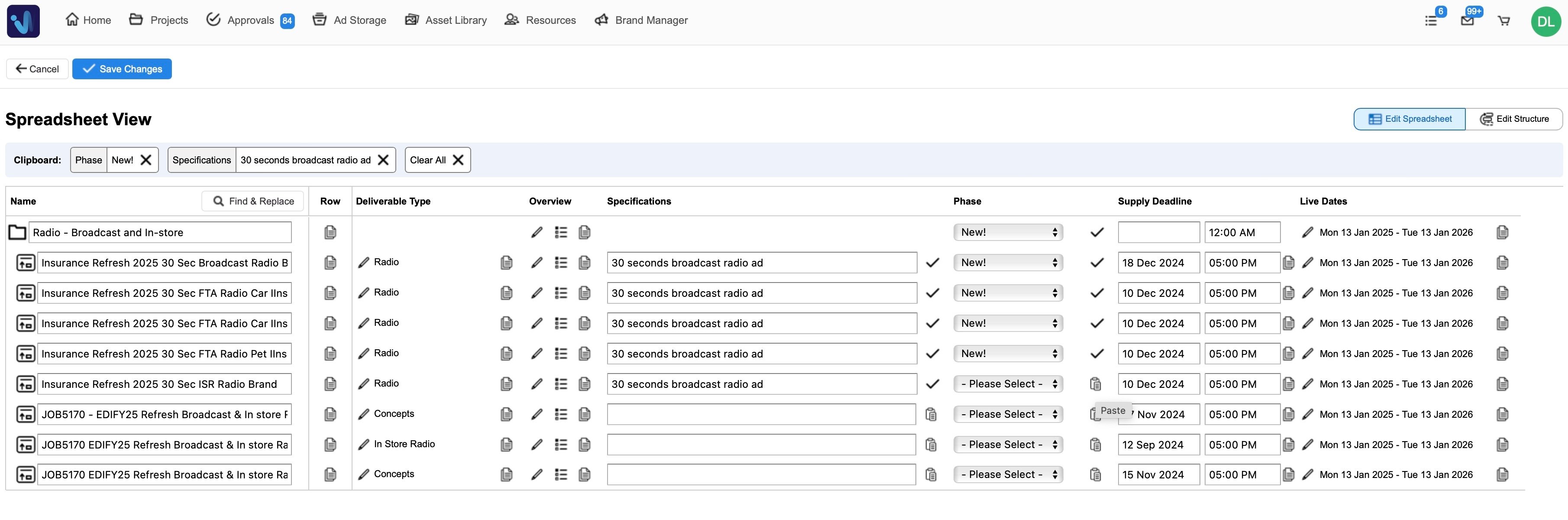Click paste icon in In Store Radio specifications
This screenshot has width=1568, height=520.
(931, 445)
